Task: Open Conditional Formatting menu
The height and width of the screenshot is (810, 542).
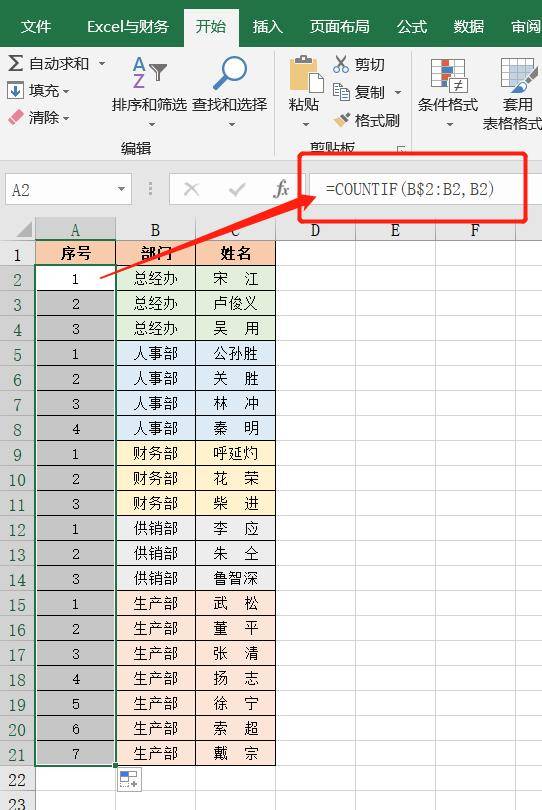Action: pos(448,92)
